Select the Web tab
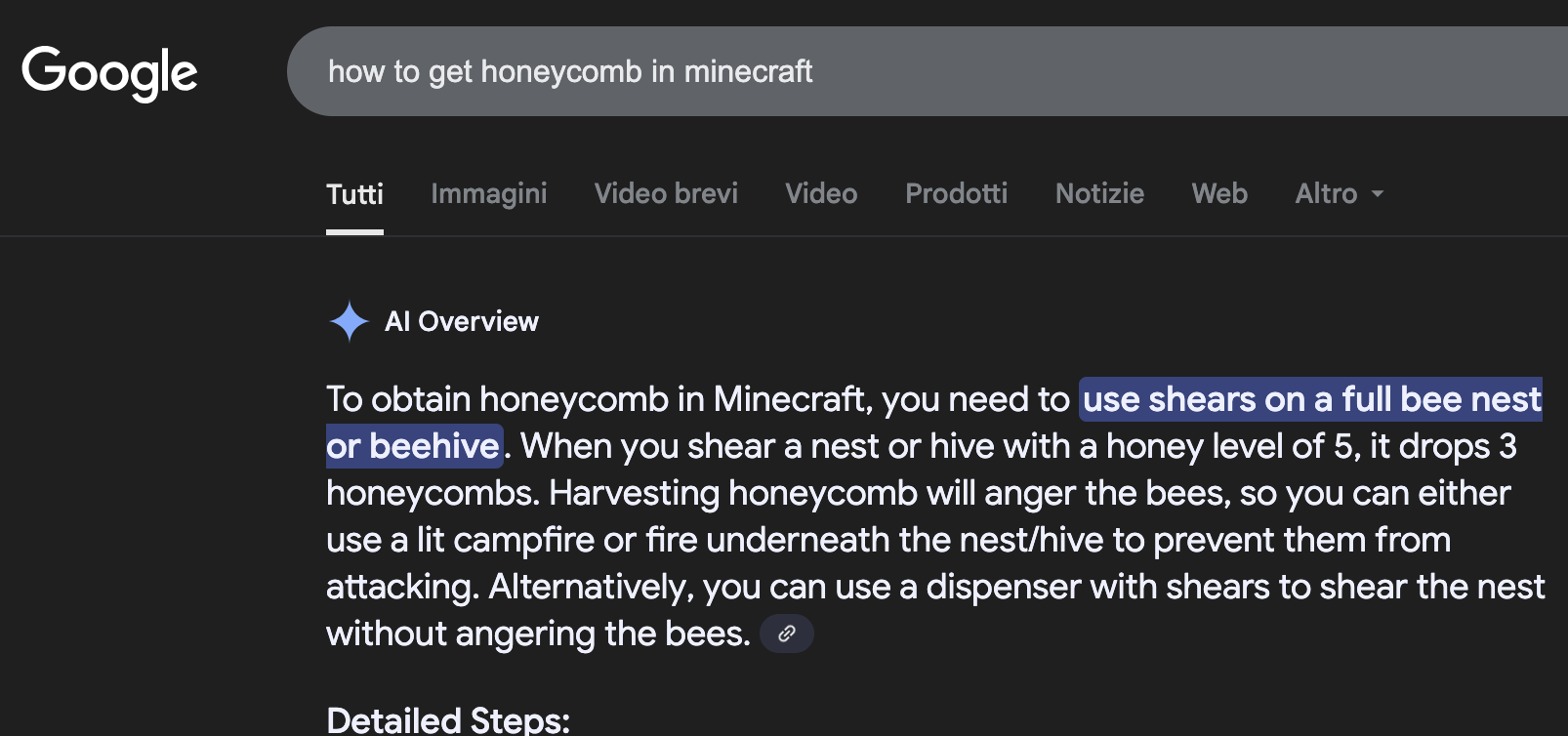1568x736 pixels. 1219,194
